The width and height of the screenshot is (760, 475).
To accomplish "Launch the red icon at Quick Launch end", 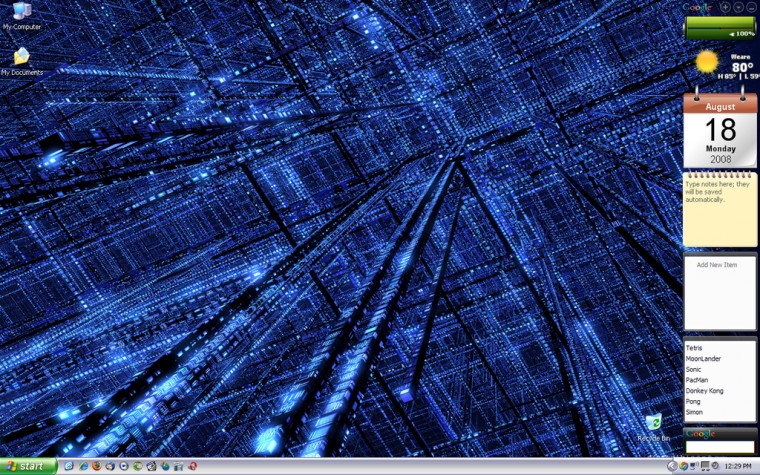I will tap(192, 466).
